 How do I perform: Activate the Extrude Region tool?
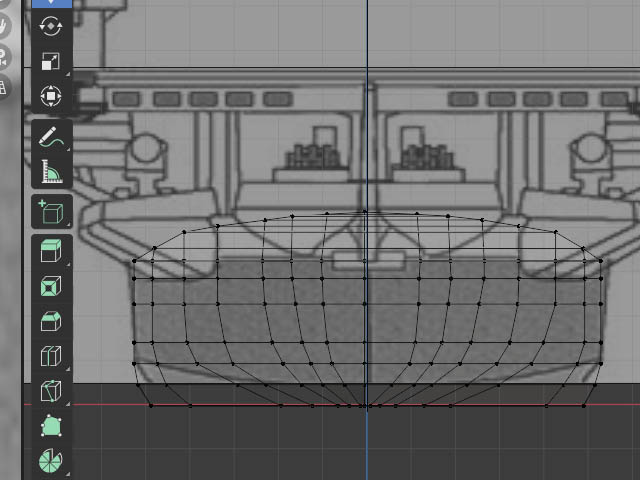(51, 251)
